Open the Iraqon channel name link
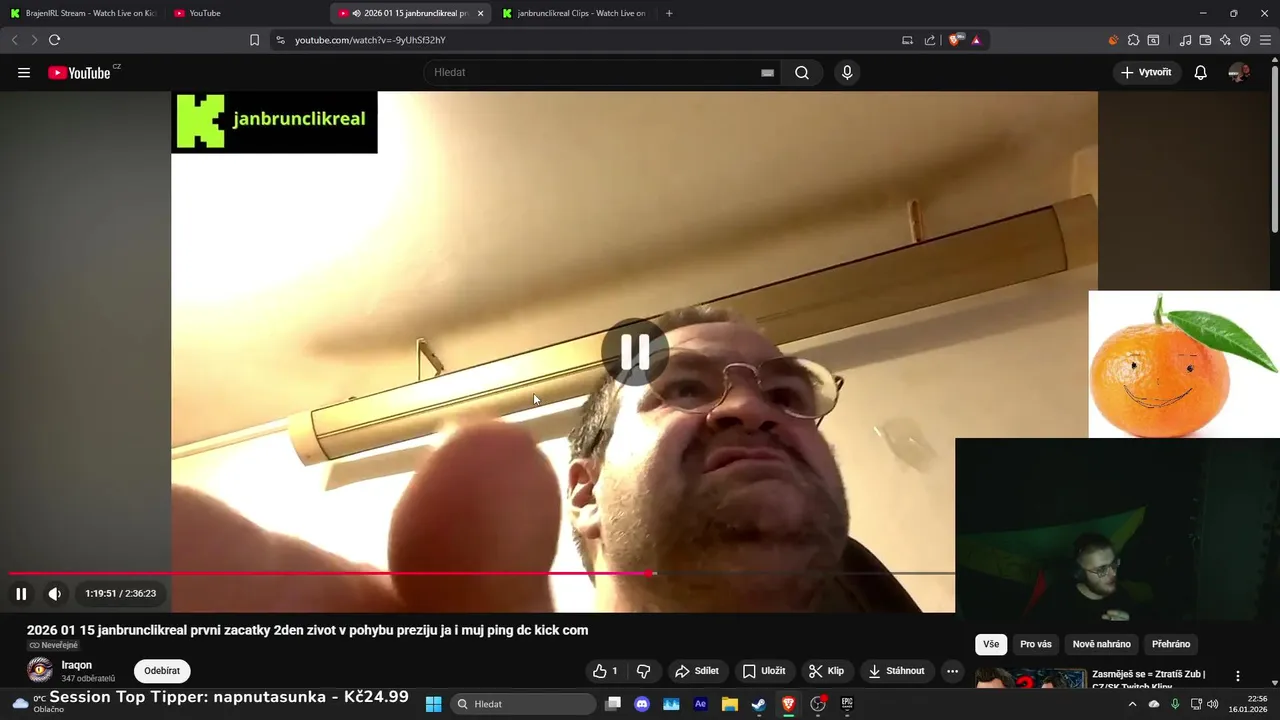The image size is (1280, 720). tap(77, 665)
